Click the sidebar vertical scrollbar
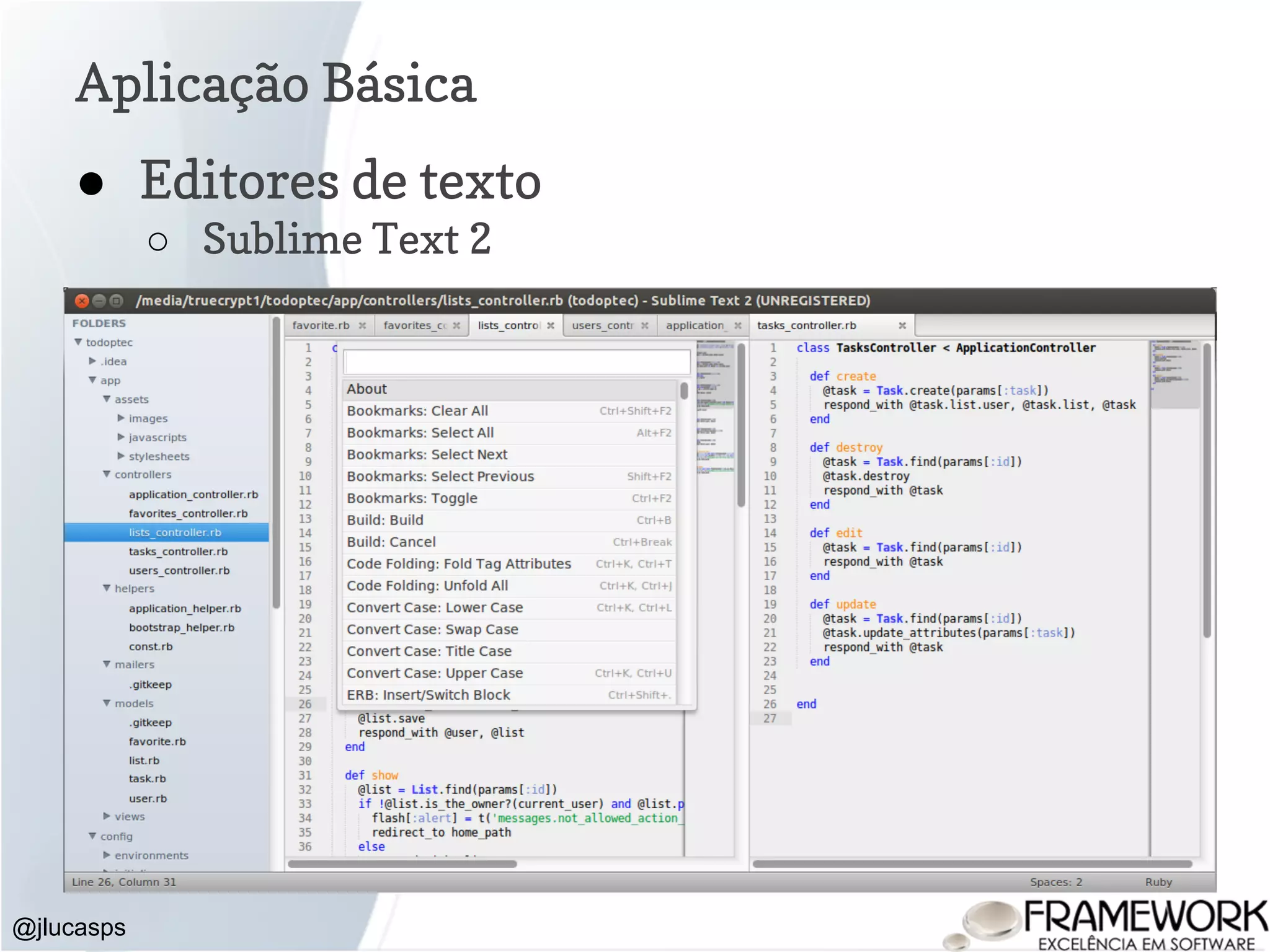Screen dimensions: 1270x952 tap(276, 462)
